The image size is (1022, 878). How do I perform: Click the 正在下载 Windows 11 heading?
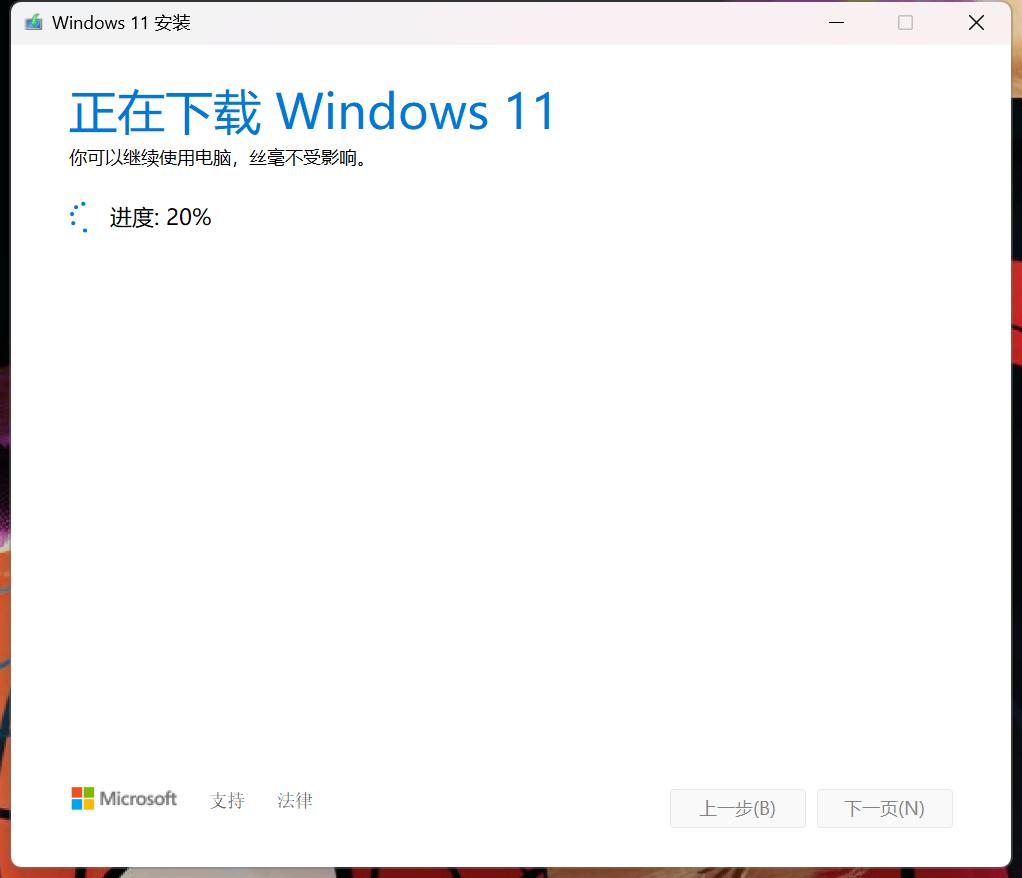click(x=312, y=111)
